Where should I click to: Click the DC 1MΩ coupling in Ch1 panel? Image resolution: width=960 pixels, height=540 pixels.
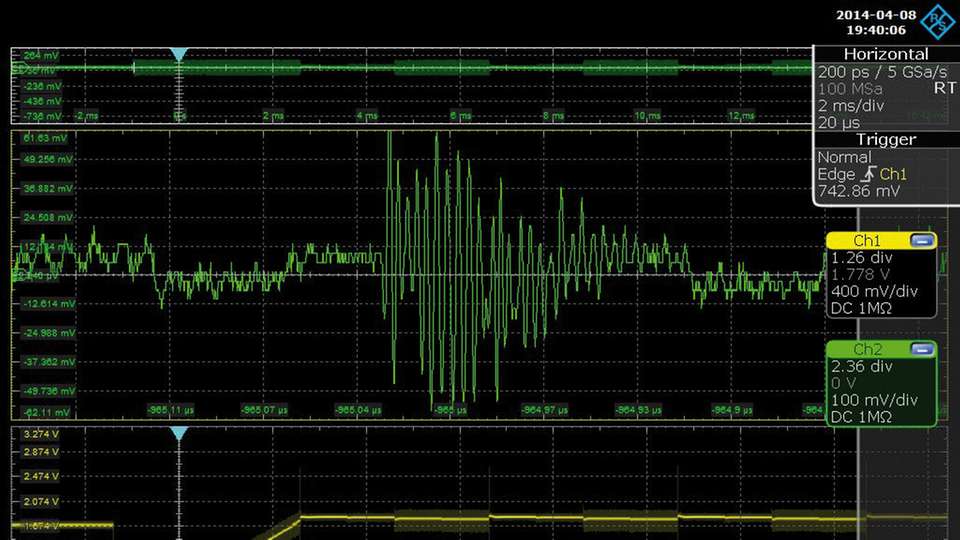(x=861, y=309)
